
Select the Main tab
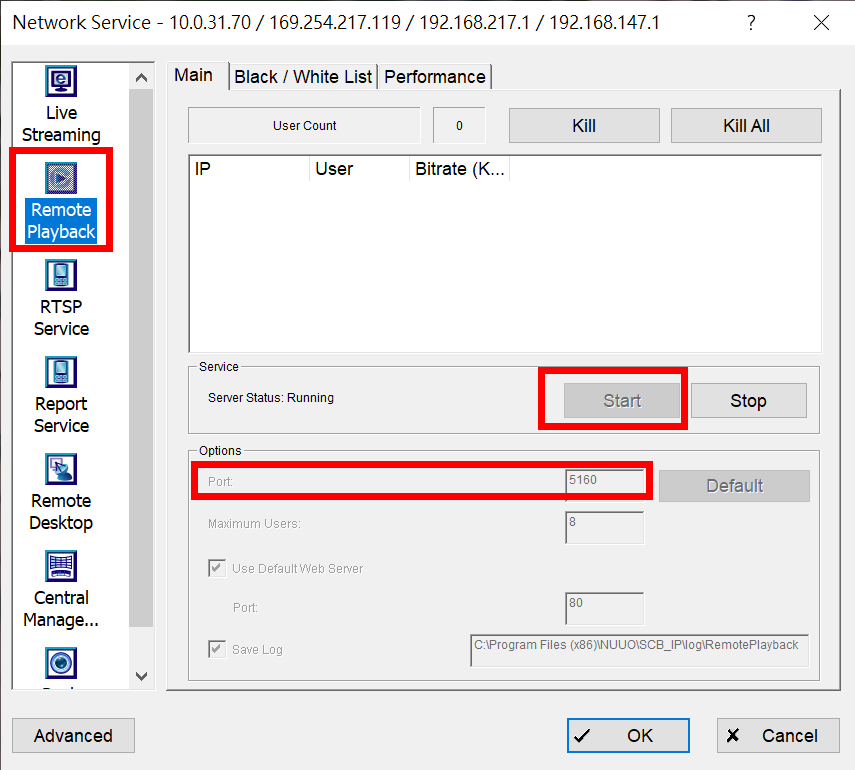[x=196, y=75]
